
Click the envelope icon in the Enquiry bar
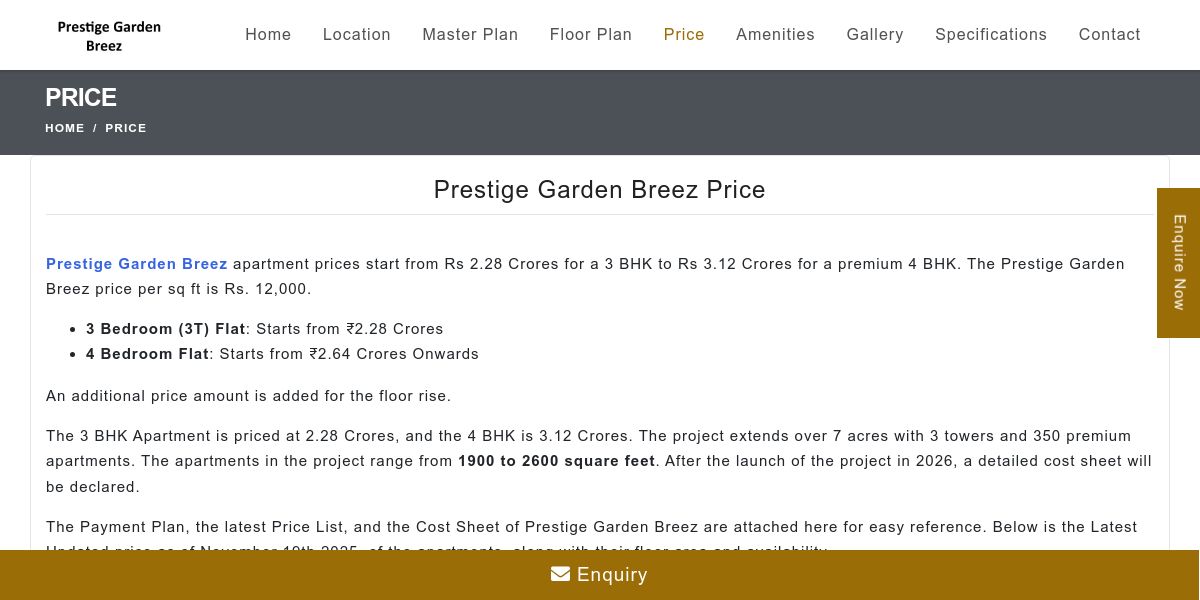click(x=560, y=574)
